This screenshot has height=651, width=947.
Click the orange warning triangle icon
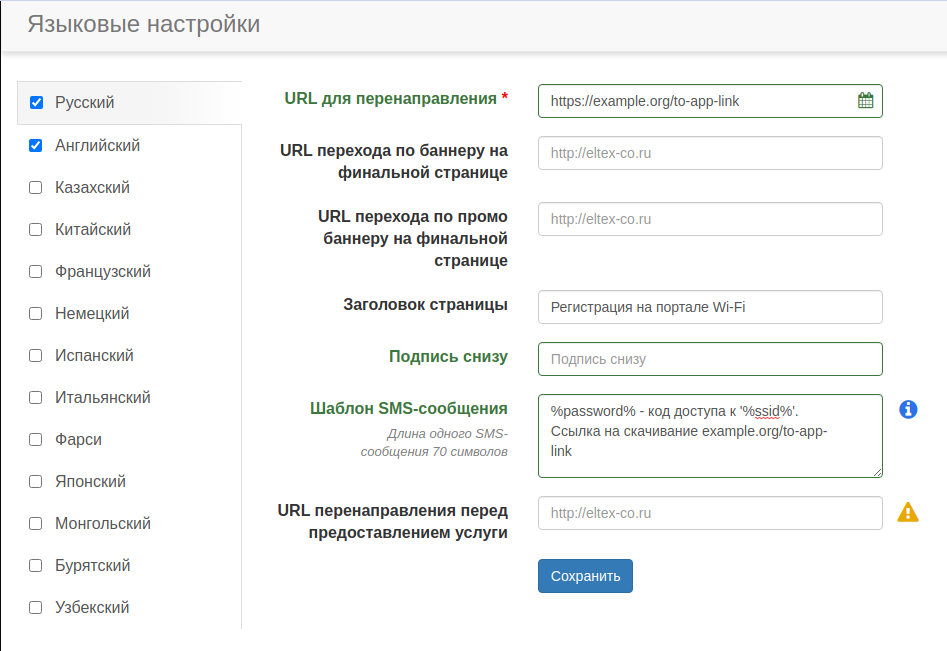[908, 512]
